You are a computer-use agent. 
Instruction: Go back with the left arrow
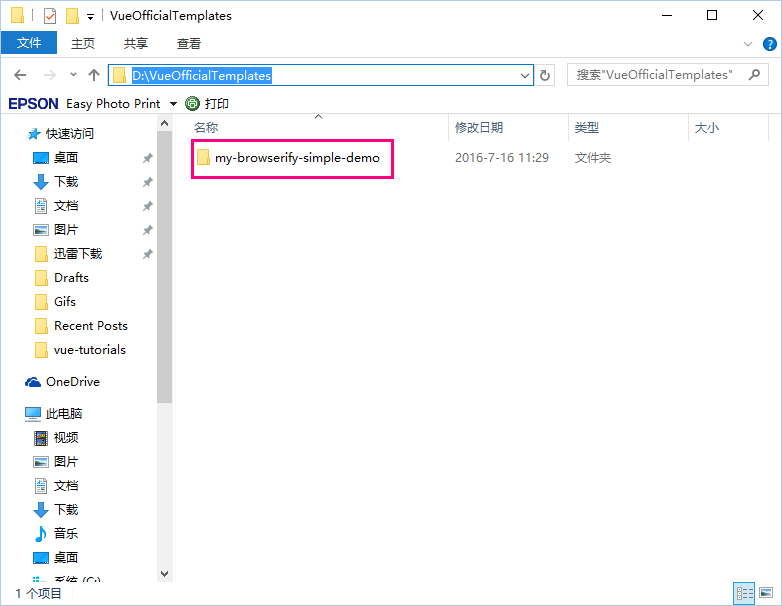pyautogui.click(x=20, y=75)
